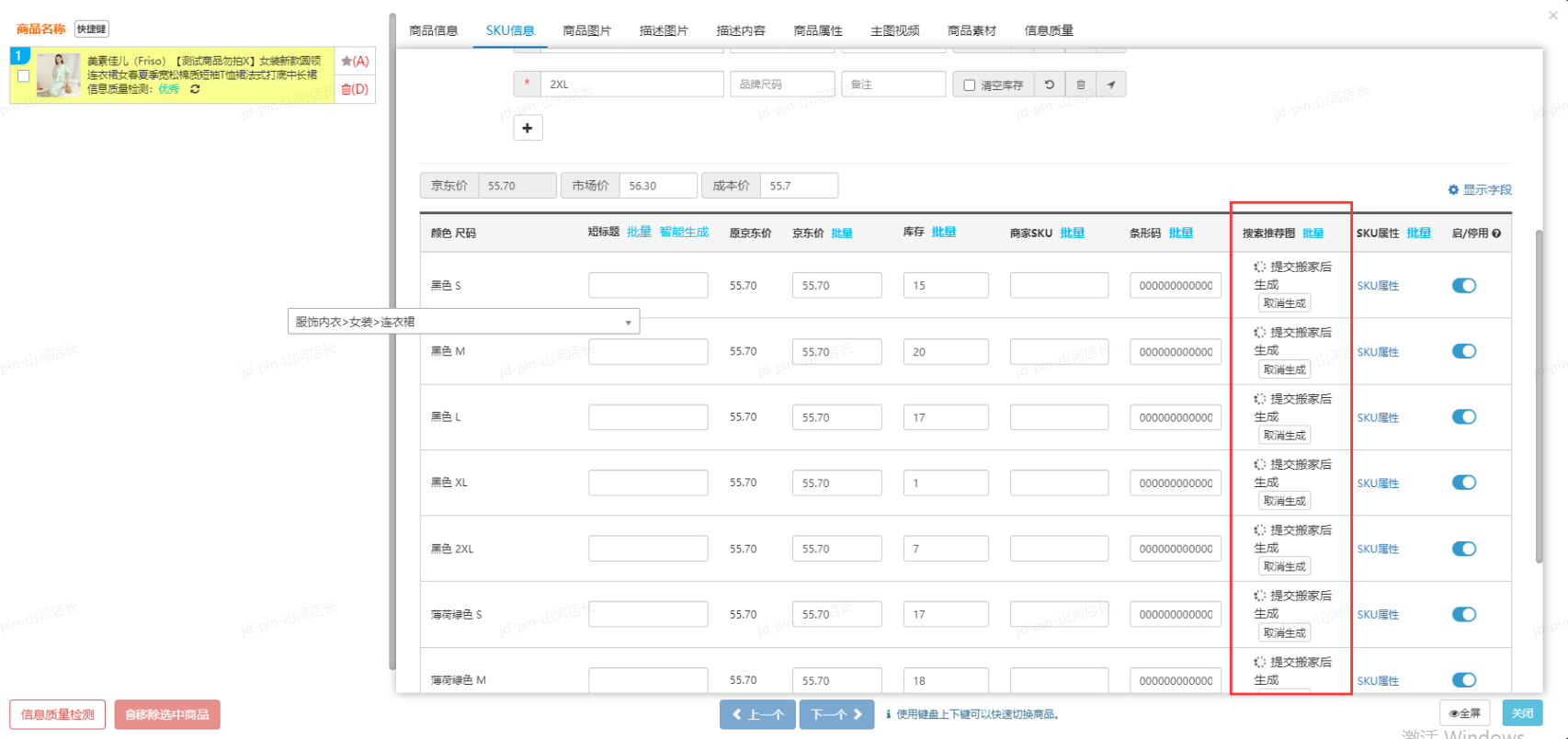This screenshot has width=1568, height=739.
Task: Click 取消生成 button for 黑色 M
Action: pos(1284,369)
